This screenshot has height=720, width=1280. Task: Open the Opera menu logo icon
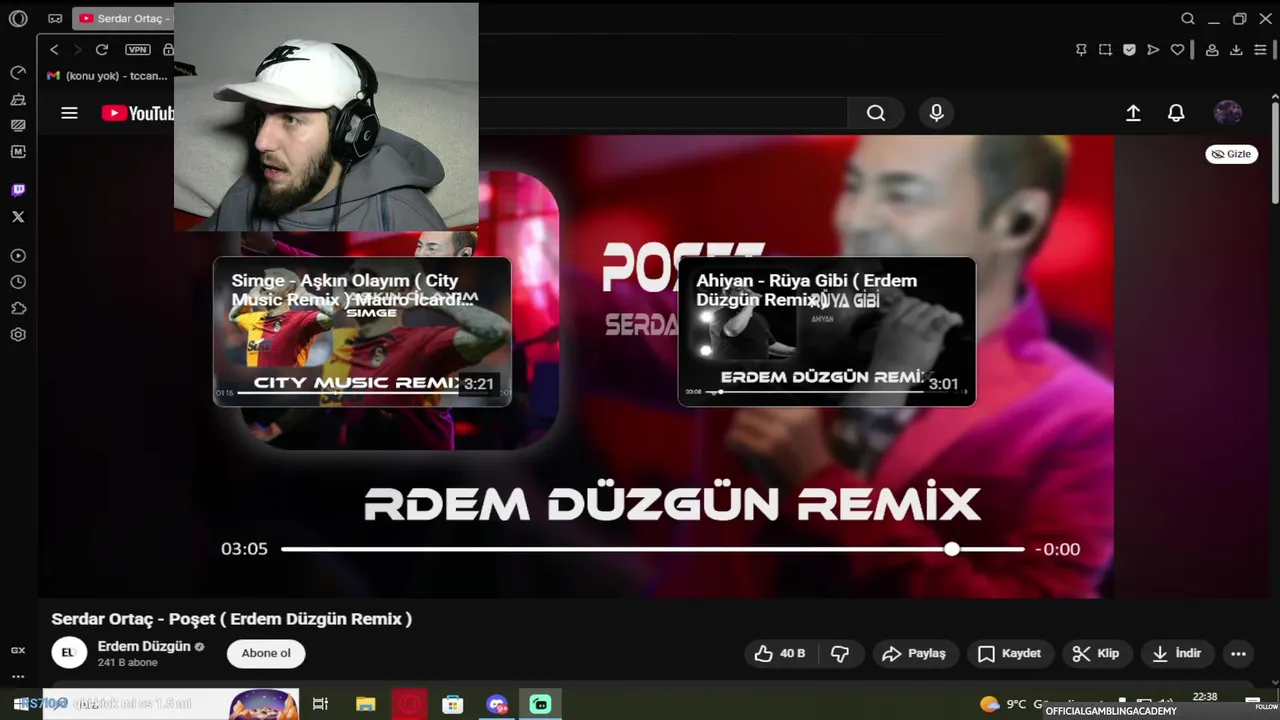coord(18,18)
